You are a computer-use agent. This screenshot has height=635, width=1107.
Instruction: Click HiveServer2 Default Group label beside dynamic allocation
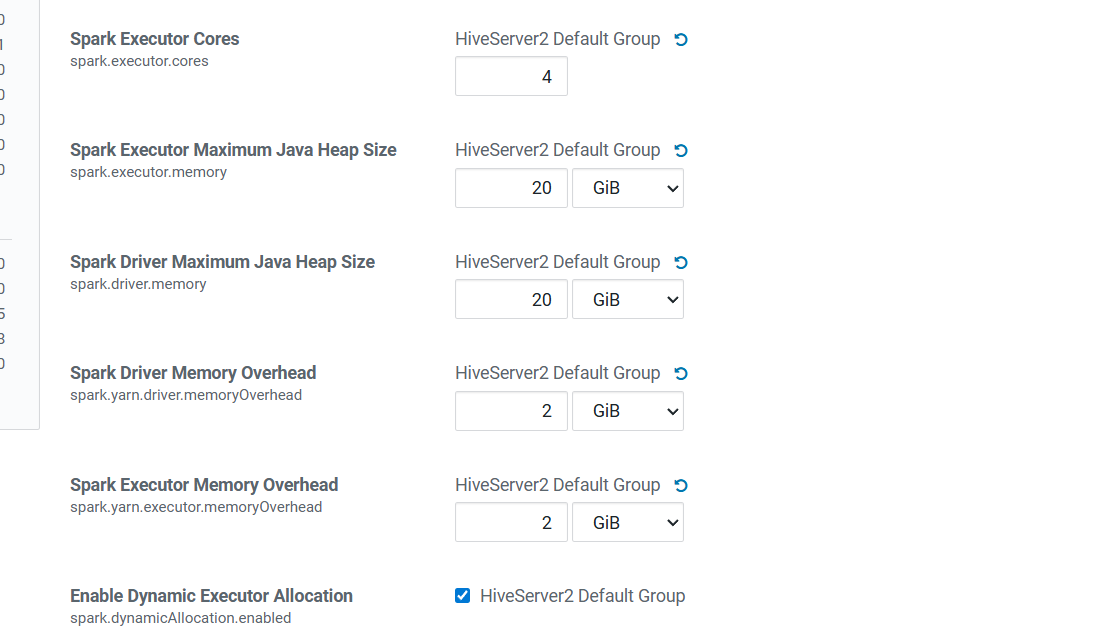coord(582,596)
